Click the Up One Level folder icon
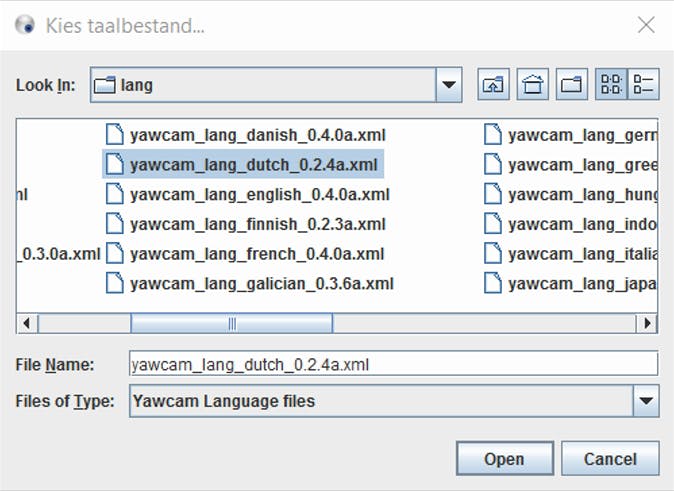The image size is (674, 491). tap(493, 85)
